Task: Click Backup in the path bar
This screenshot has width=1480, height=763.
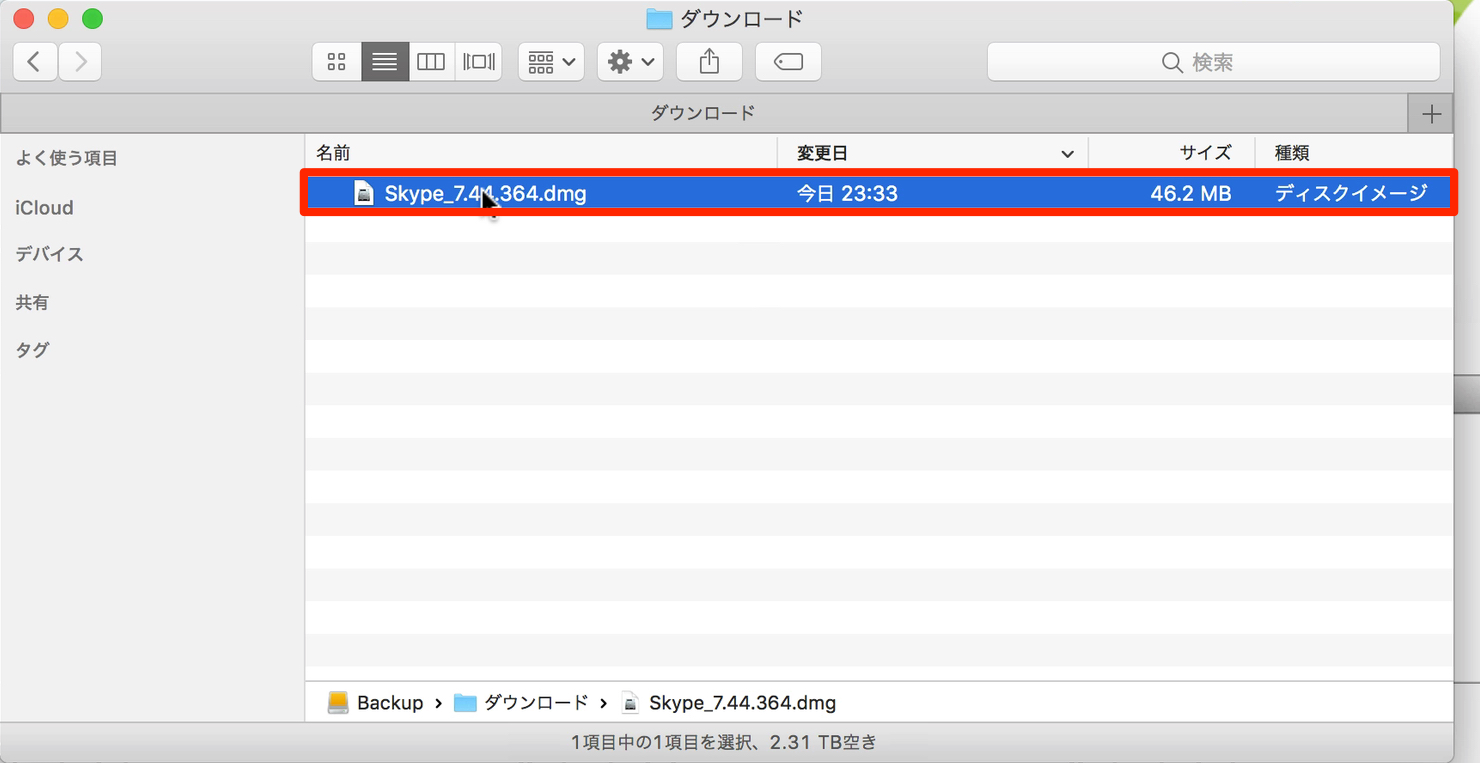Action: pos(390,703)
